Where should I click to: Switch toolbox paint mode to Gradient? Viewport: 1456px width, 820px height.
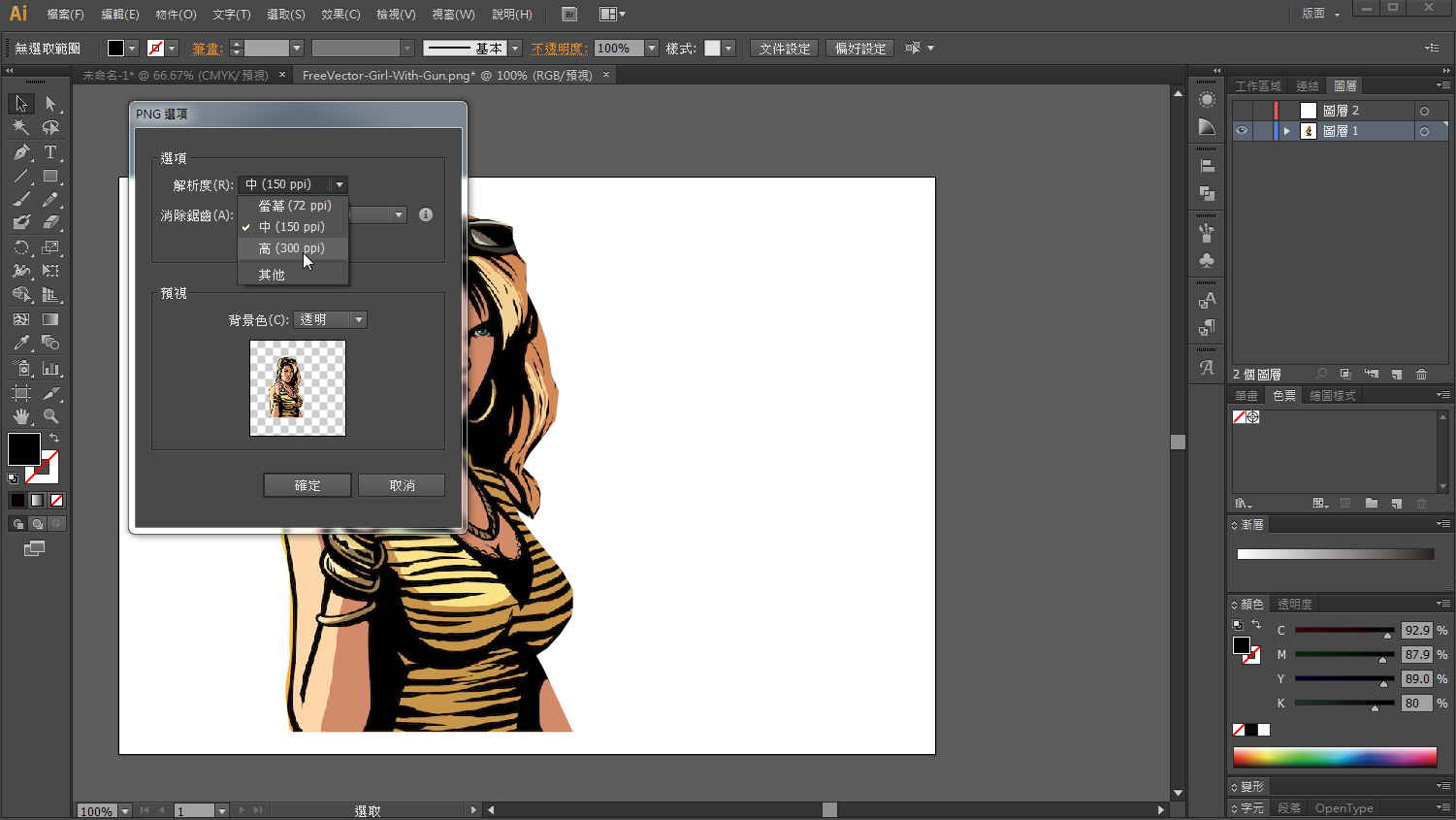[x=37, y=501]
